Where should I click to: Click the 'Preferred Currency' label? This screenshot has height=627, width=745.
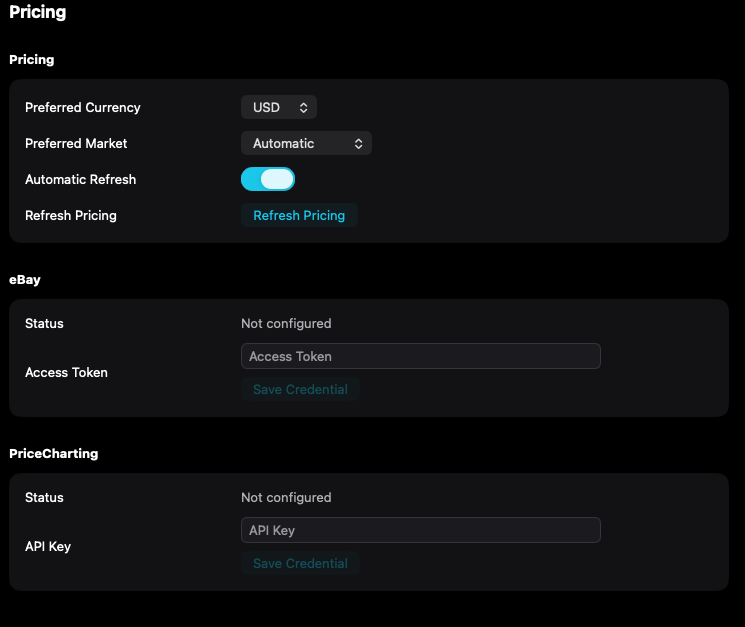tap(83, 108)
